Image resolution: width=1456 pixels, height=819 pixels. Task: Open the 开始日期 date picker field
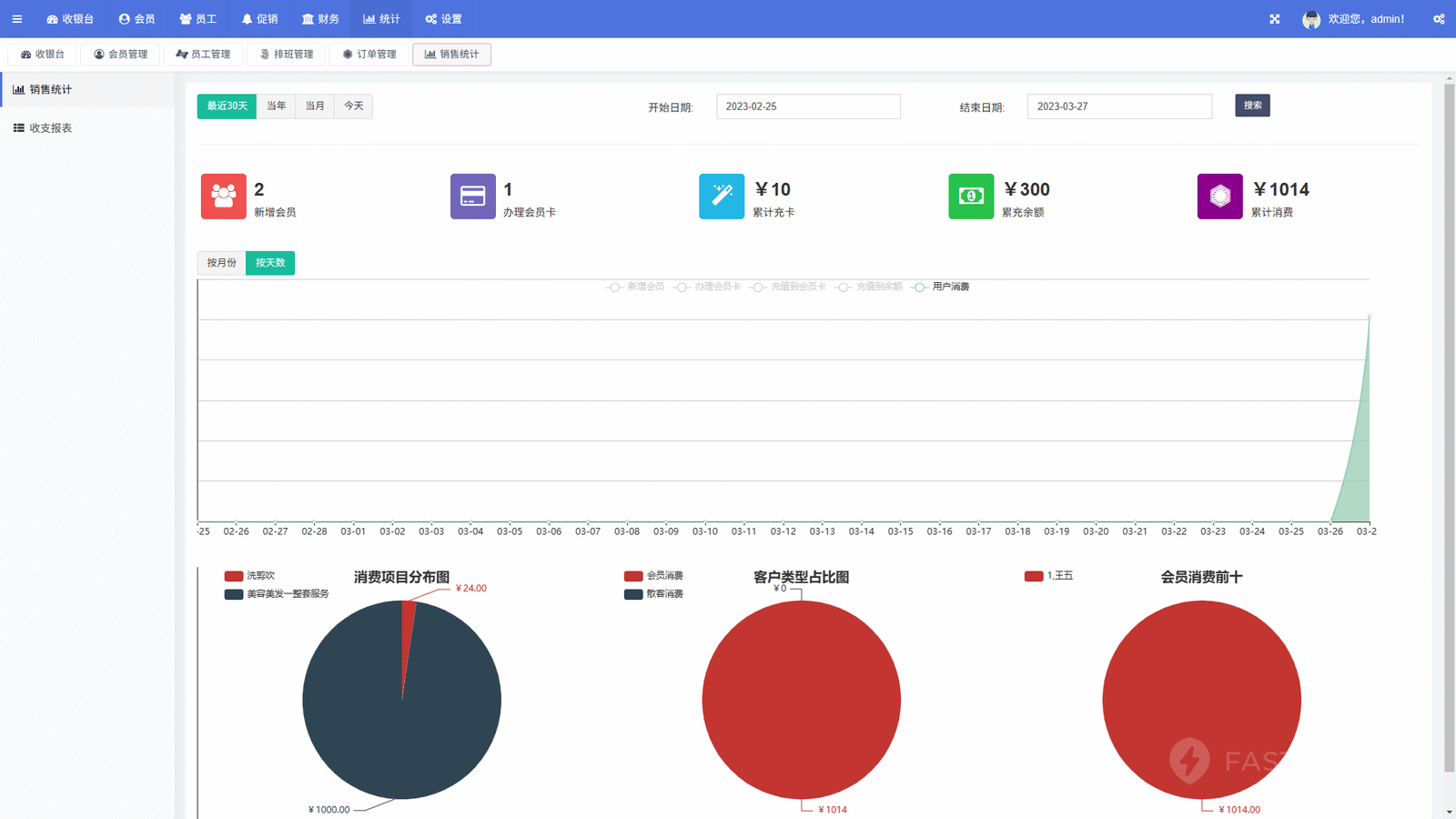point(807,106)
